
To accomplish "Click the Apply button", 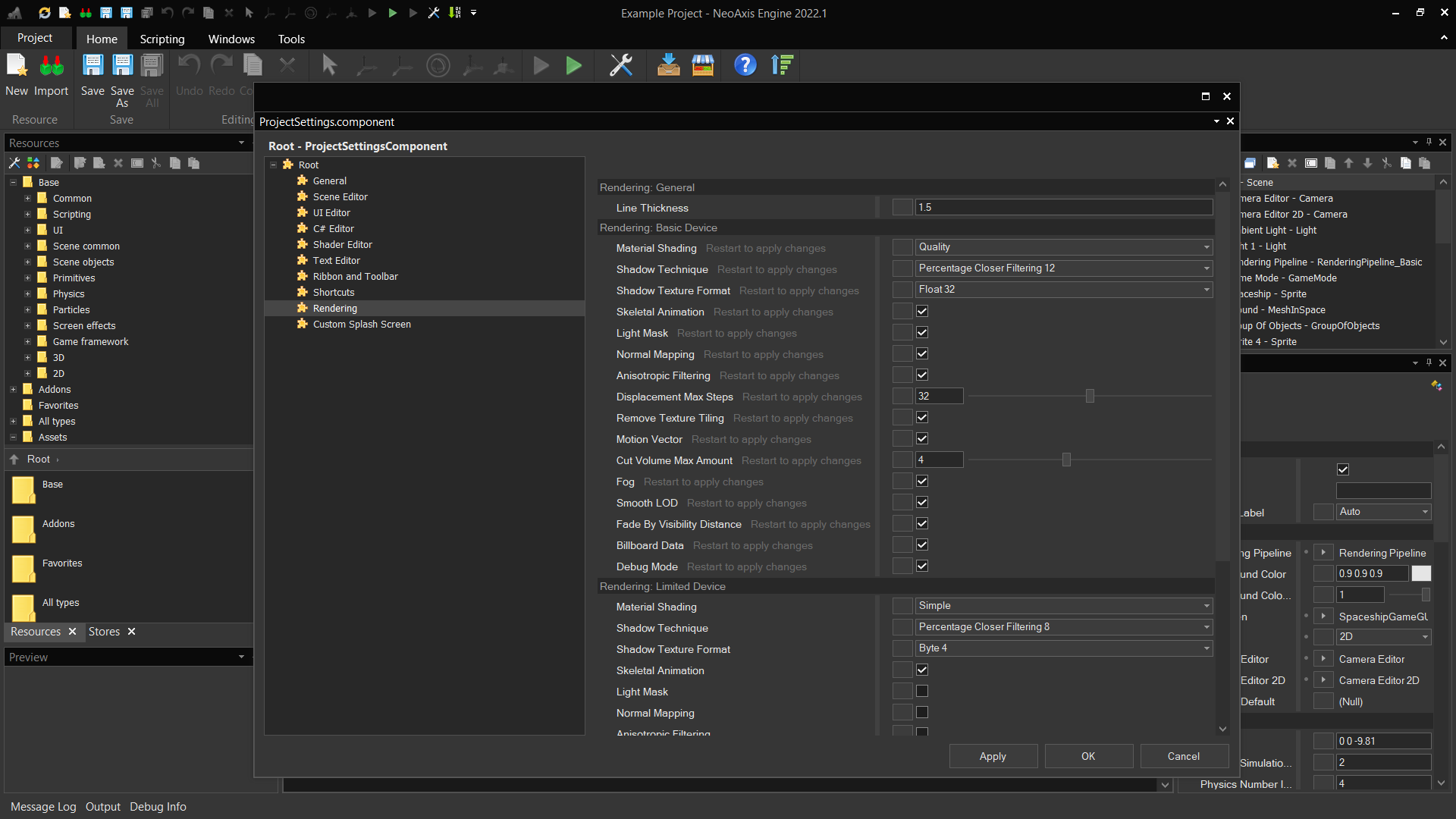I will (993, 756).
